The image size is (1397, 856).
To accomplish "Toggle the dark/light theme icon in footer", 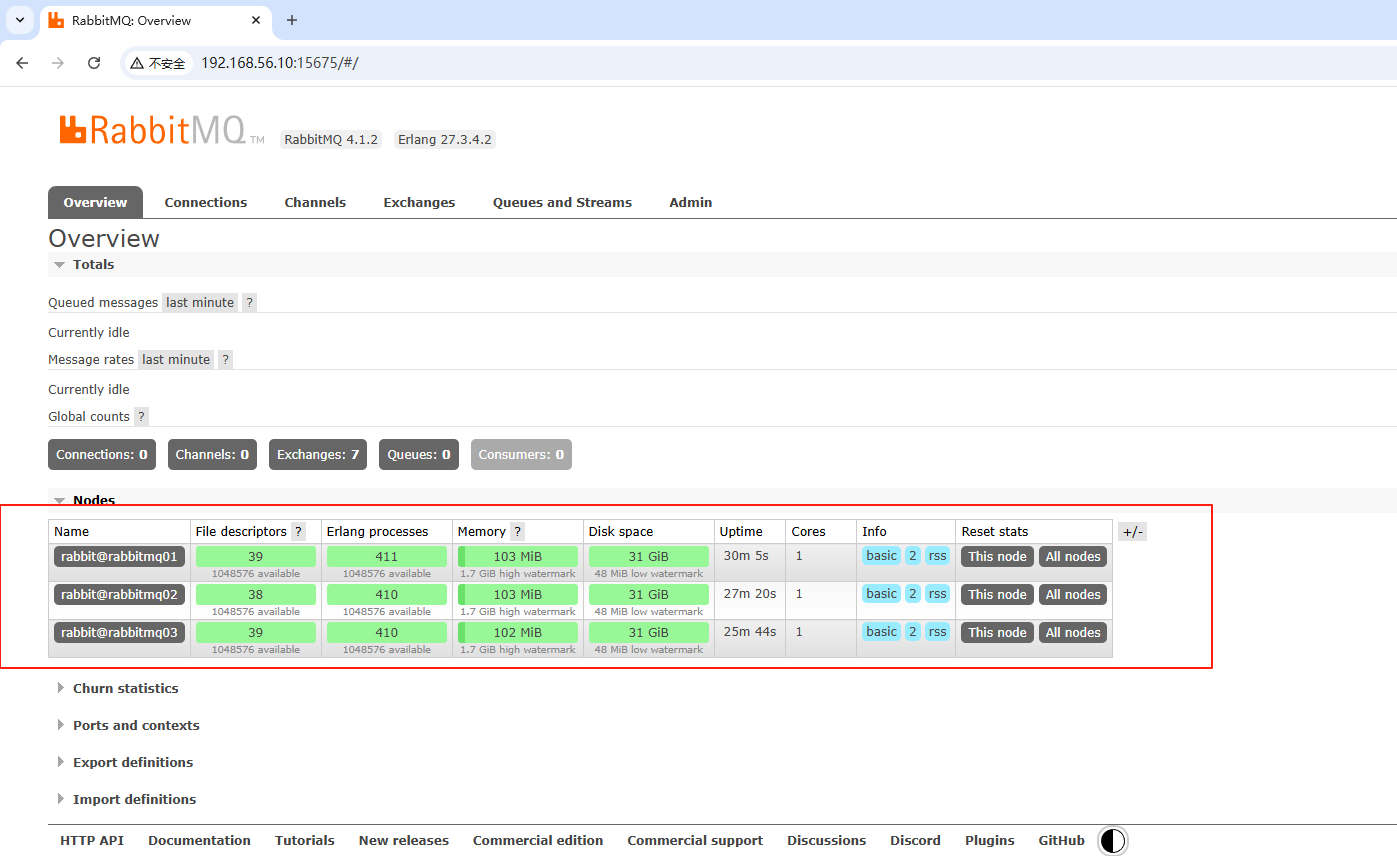I will [x=1112, y=841].
